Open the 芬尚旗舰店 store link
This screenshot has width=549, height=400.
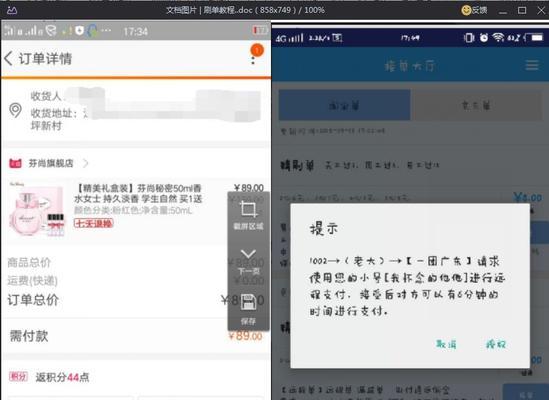tap(51, 163)
